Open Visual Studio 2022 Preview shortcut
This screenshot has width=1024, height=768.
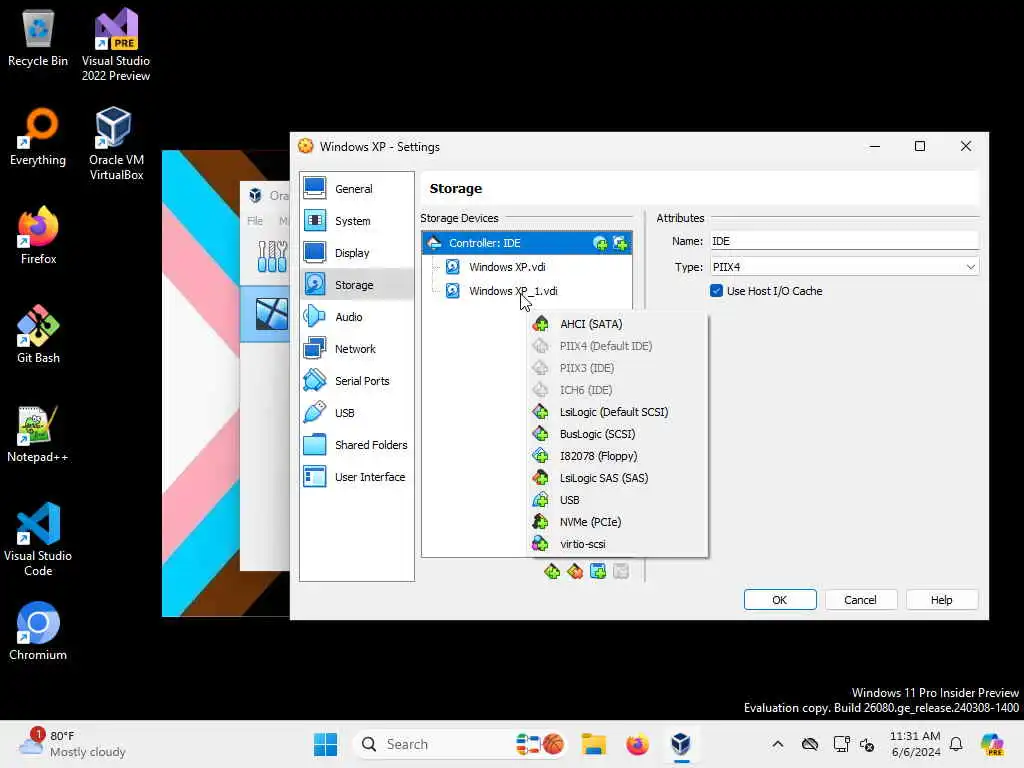pyautogui.click(x=116, y=44)
